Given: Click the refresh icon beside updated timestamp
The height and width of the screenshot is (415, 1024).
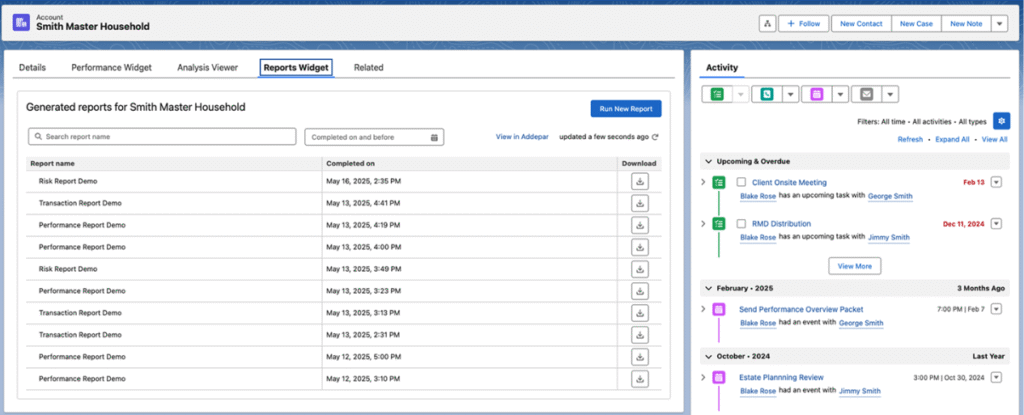Looking at the screenshot, I should (x=655, y=137).
